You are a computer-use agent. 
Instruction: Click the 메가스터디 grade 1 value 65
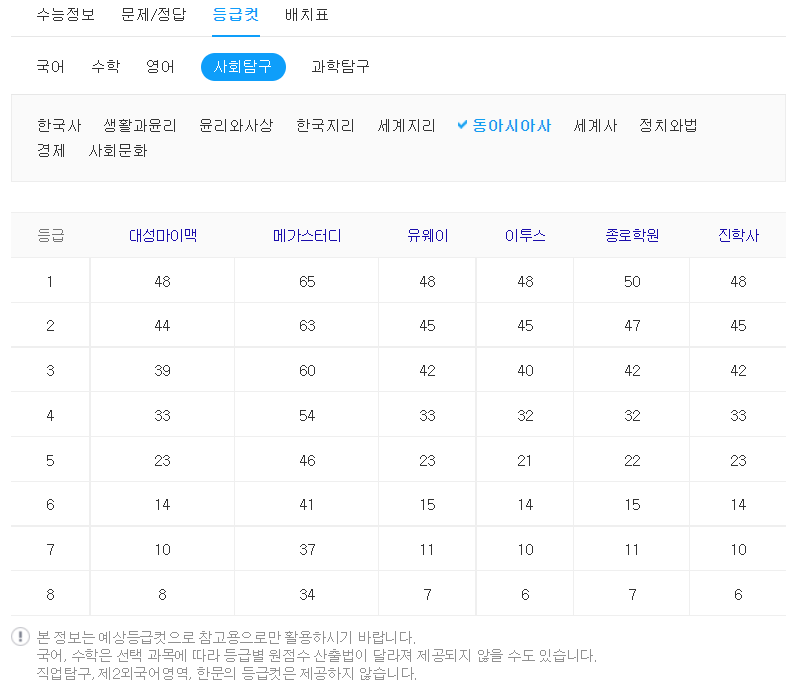coord(307,281)
